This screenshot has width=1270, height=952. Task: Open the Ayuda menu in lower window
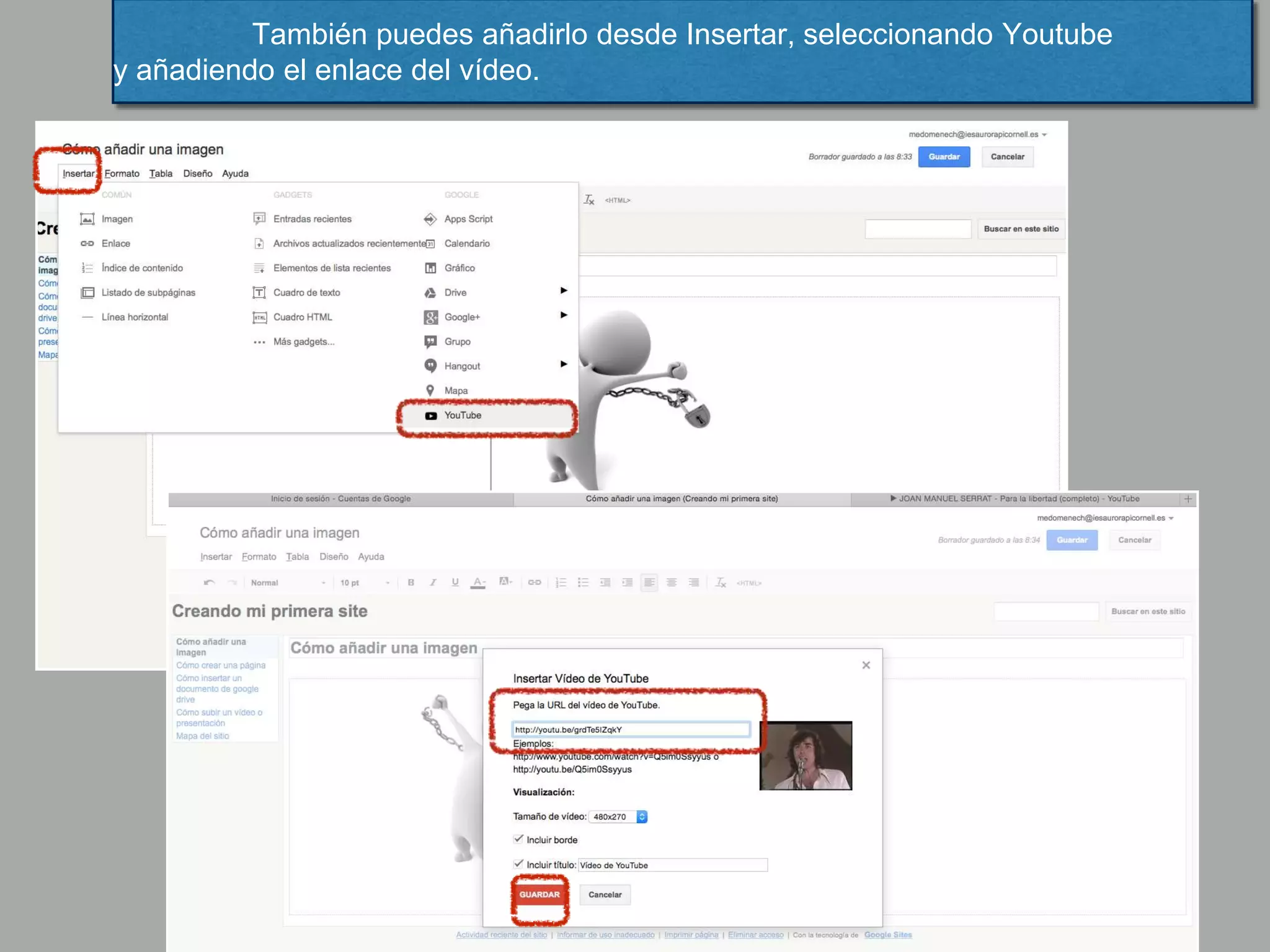tap(371, 557)
